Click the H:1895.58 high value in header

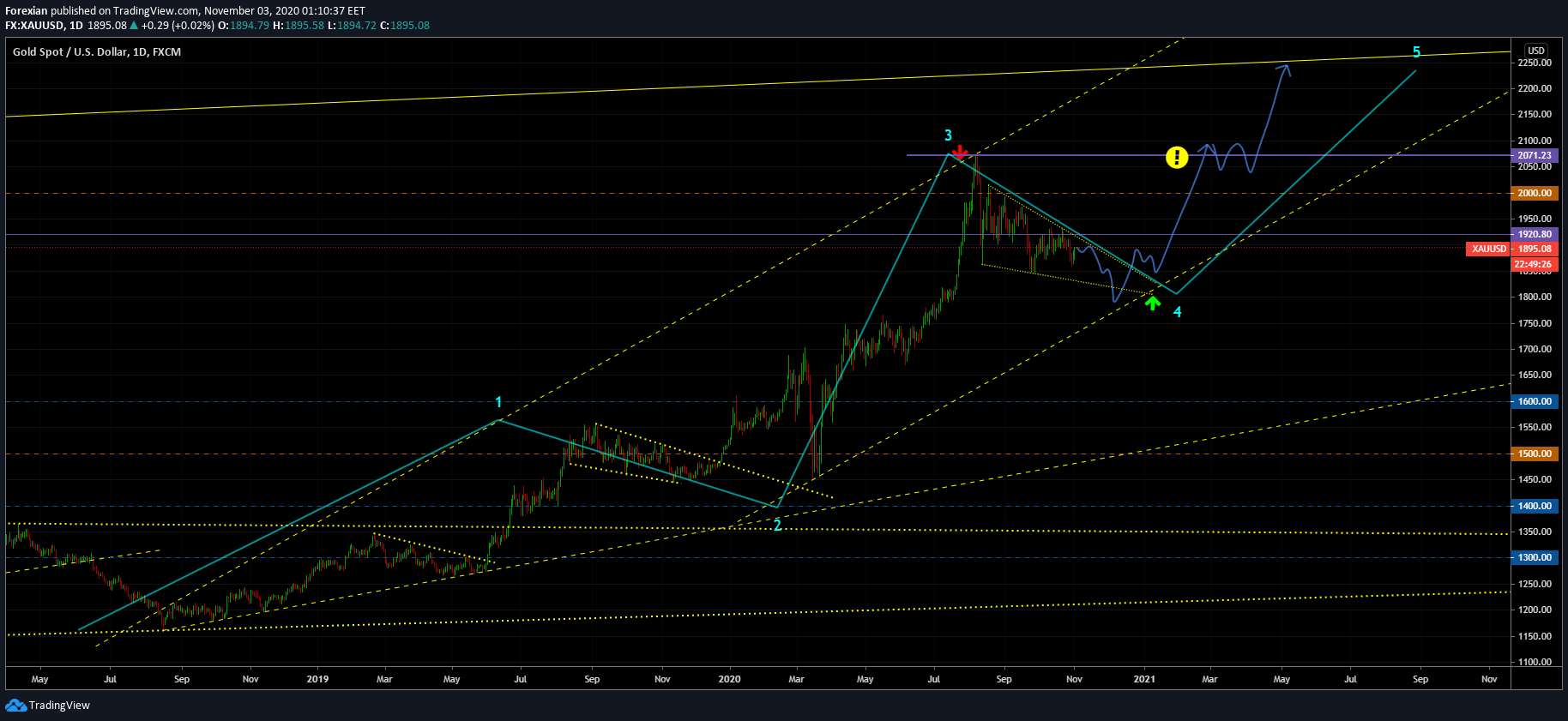[299, 26]
